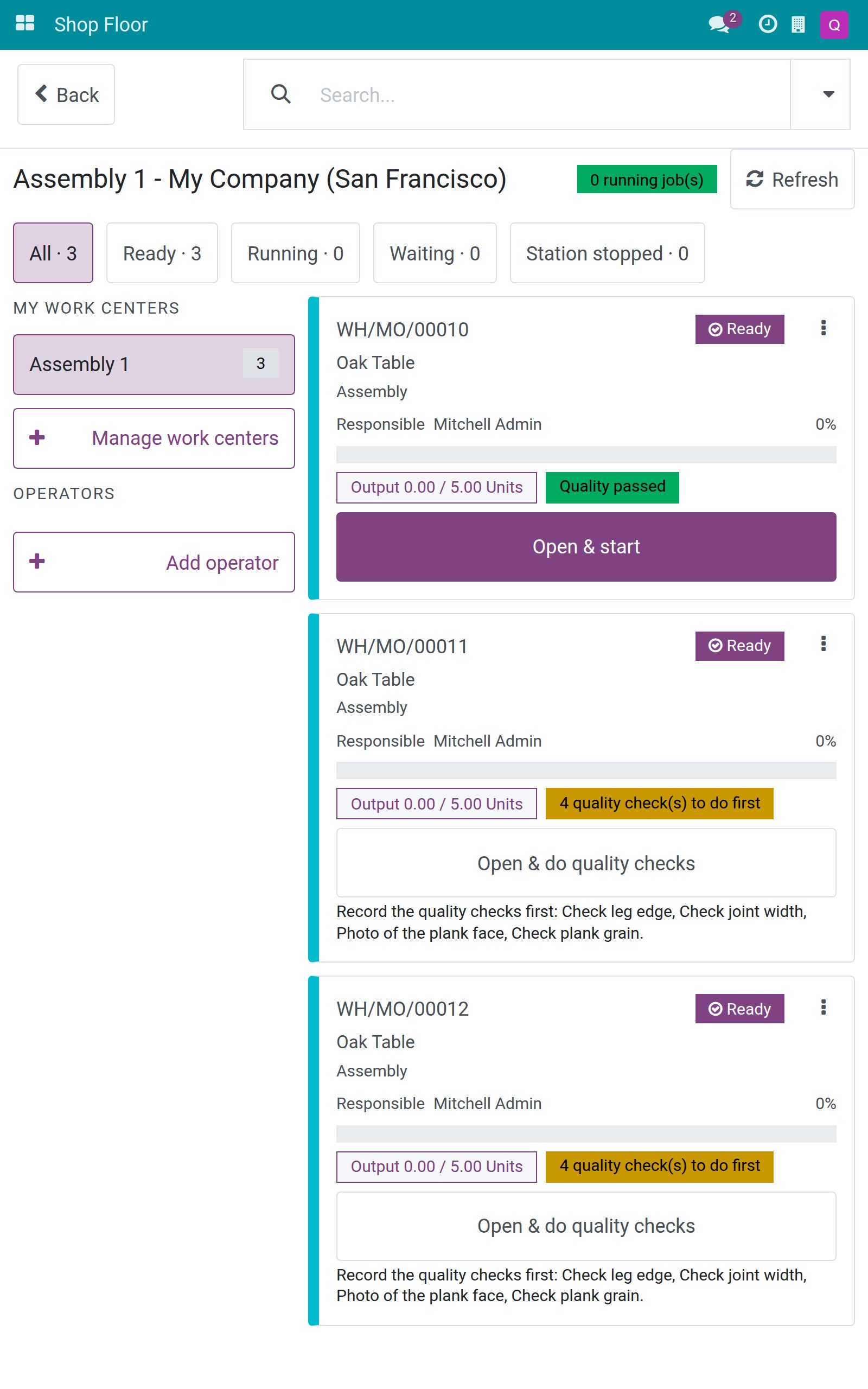
Task: Click Add operator
Action: point(154,563)
